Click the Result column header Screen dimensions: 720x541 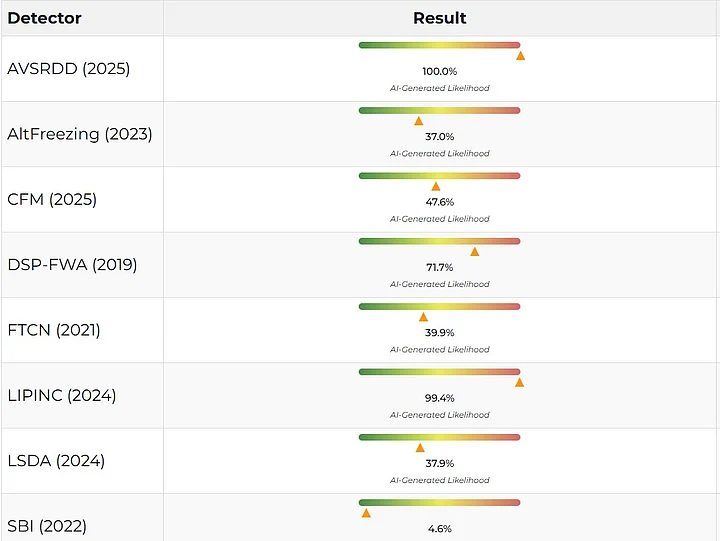pyautogui.click(x=439, y=18)
